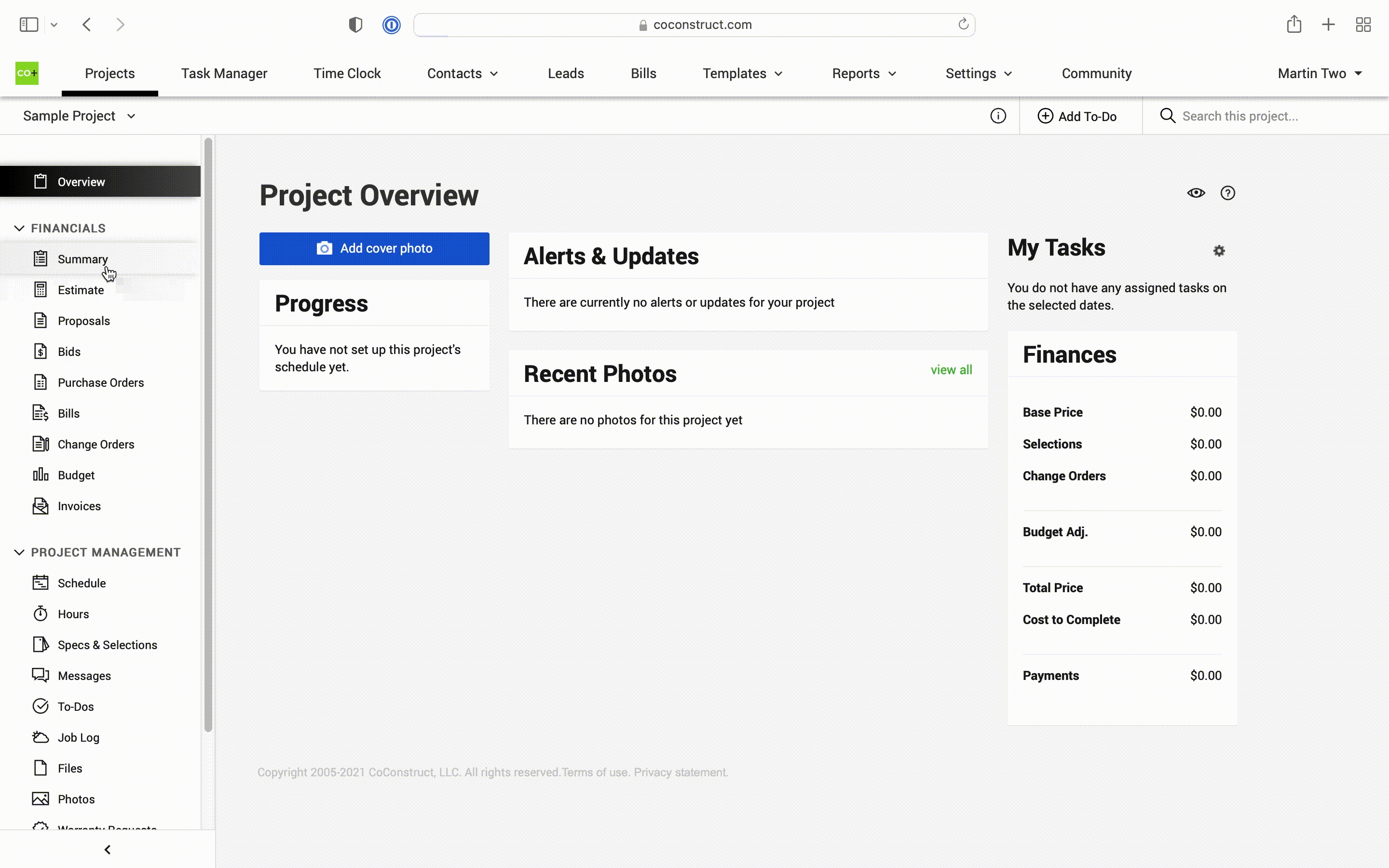
Task: Click the Budget bar chart icon
Action: 40,475
